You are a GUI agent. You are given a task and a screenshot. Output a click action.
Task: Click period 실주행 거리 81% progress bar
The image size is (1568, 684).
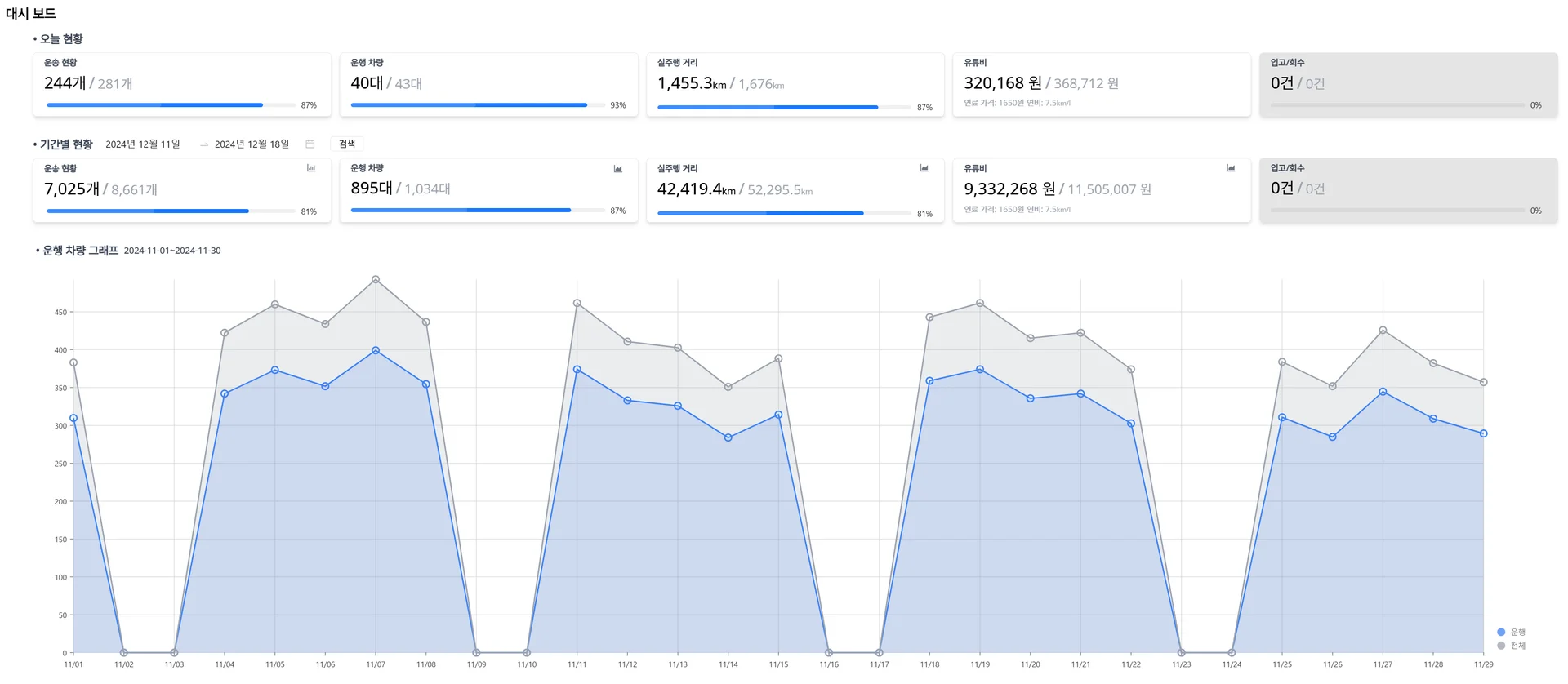784,213
